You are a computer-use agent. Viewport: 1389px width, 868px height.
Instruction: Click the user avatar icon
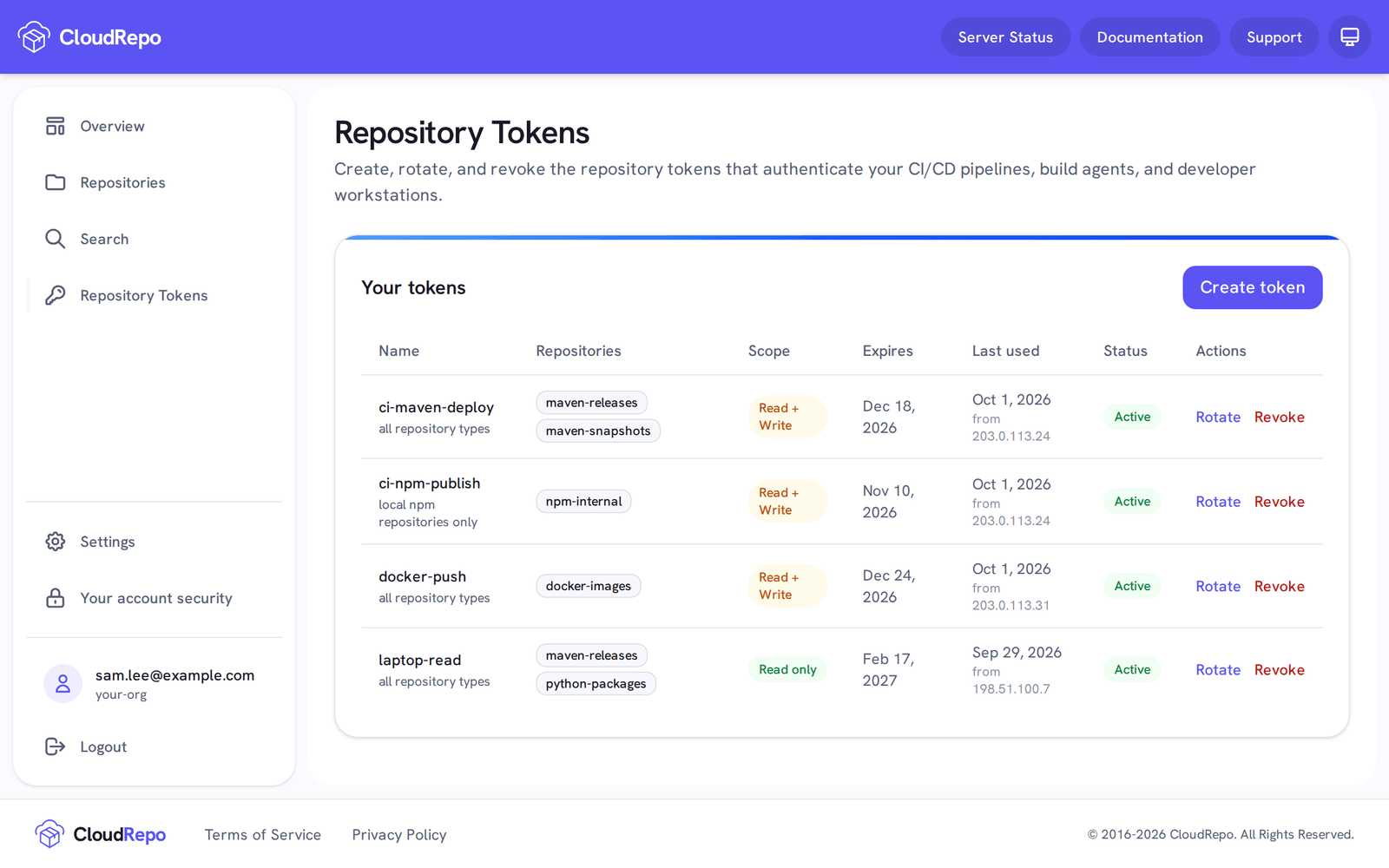63,684
